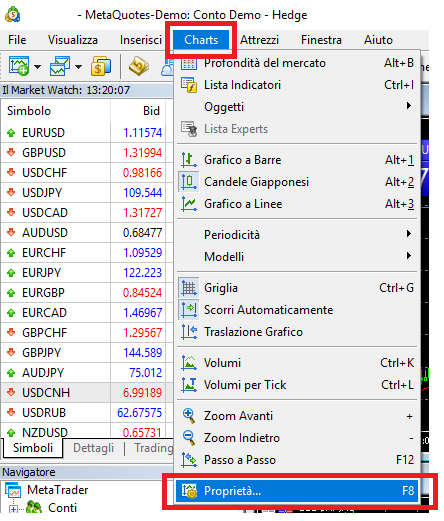Image resolution: width=444 pixels, height=521 pixels.
Task: Click the New Chart toolbar icon
Action: [x=19, y=66]
